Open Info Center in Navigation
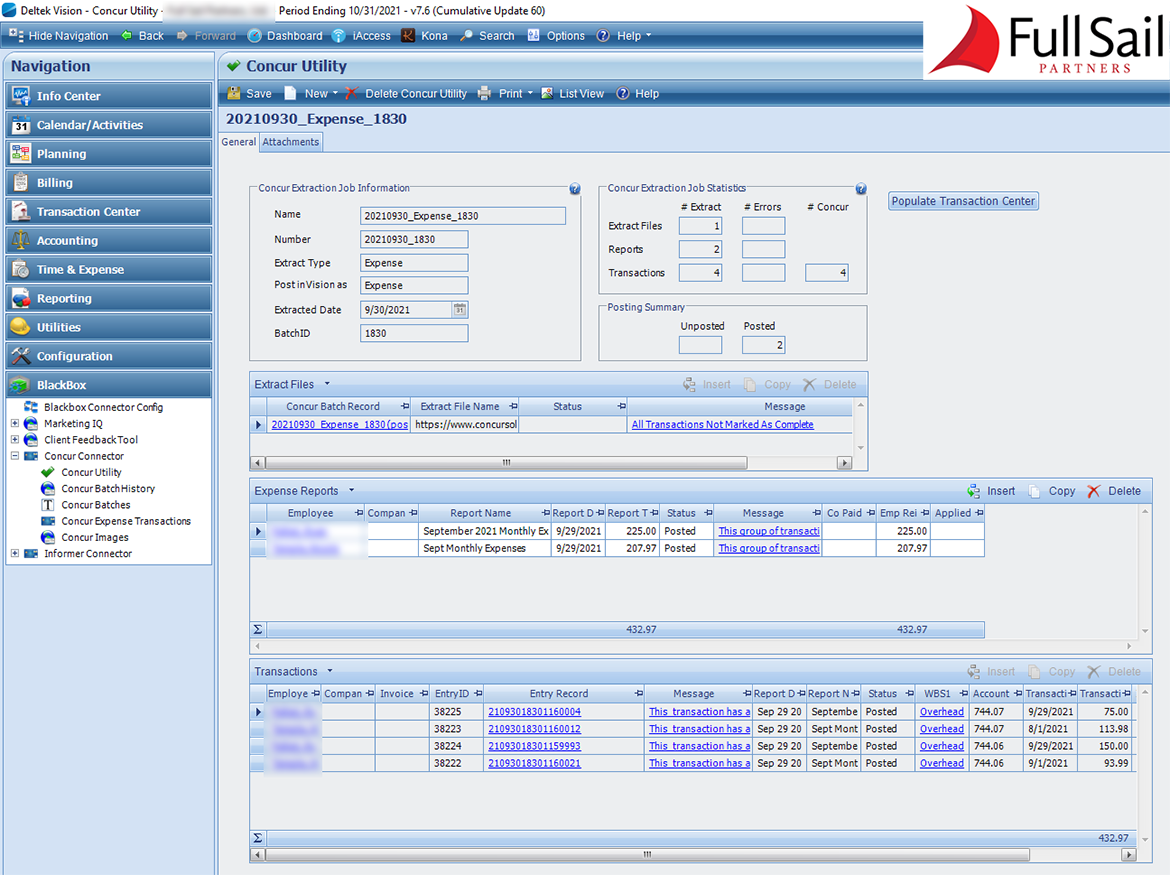This screenshot has height=875, width=1170. [109, 95]
